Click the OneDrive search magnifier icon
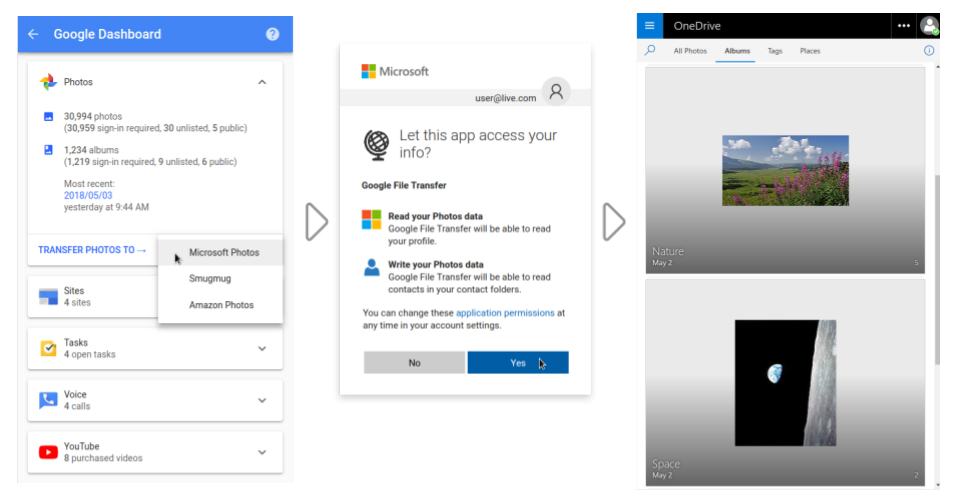Viewport: 971px width, 503px height. tap(650, 50)
